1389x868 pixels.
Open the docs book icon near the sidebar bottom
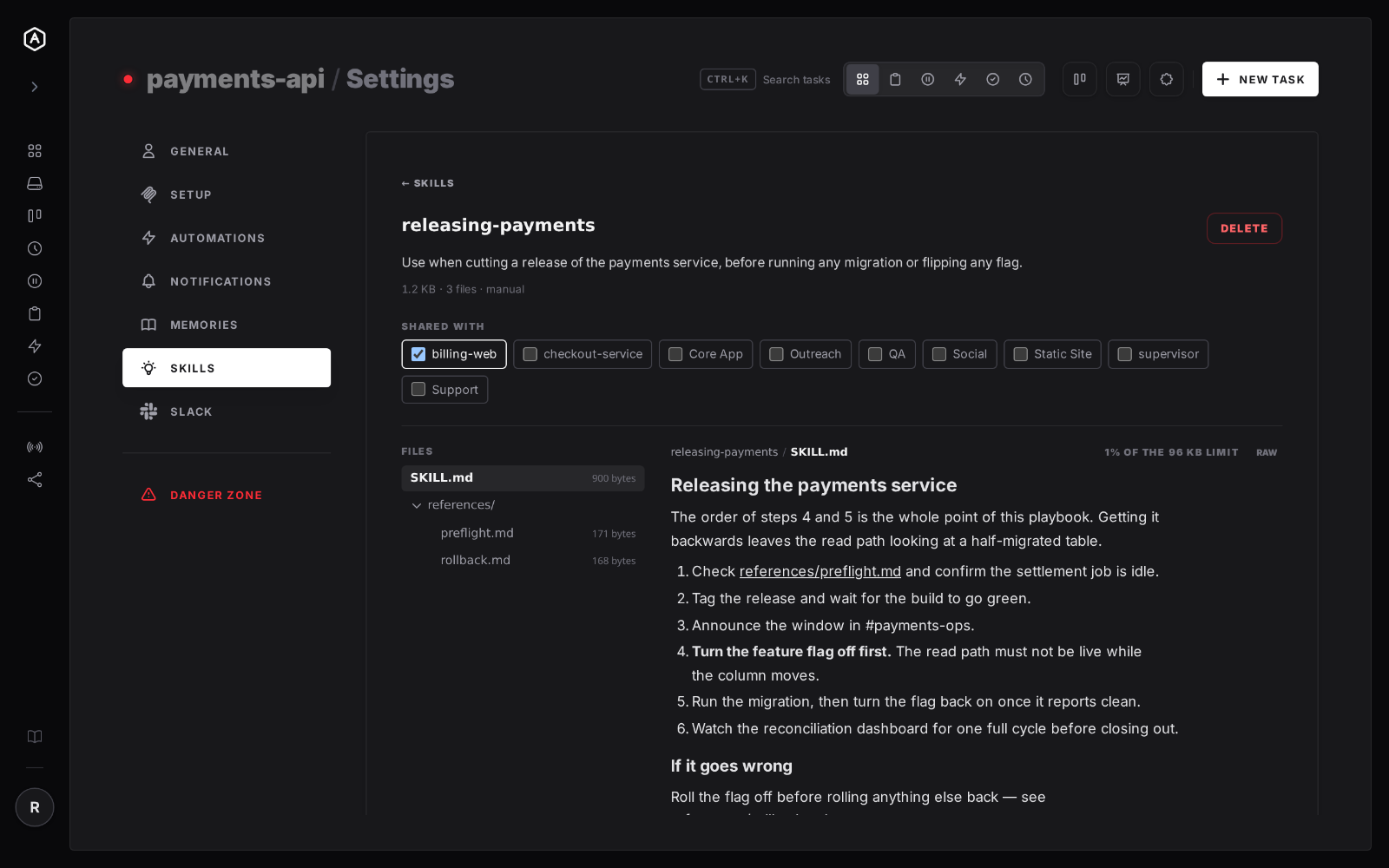click(35, 737)
